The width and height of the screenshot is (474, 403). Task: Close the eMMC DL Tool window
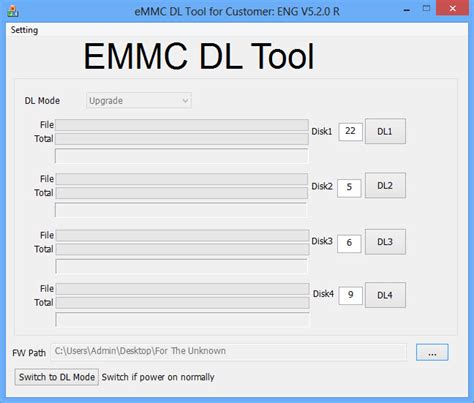tap(452, 8)
